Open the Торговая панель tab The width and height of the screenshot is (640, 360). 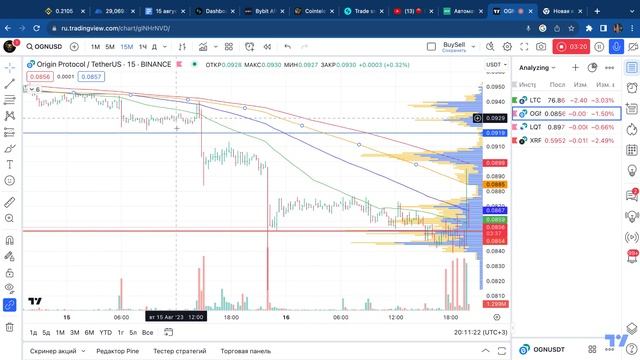(x=245, y=351)
